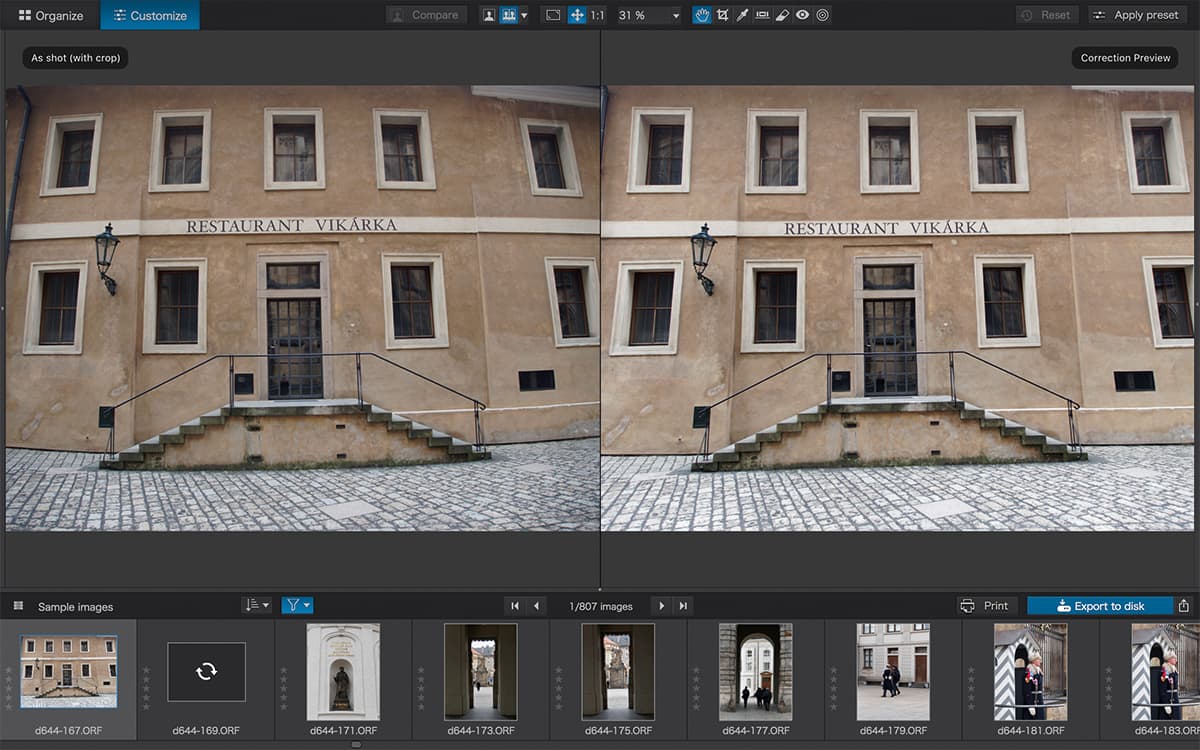This screenshot has width=1200, height=750.
Task: Select statue thumbnail d644-171.ORF
Action: [343, 672]
